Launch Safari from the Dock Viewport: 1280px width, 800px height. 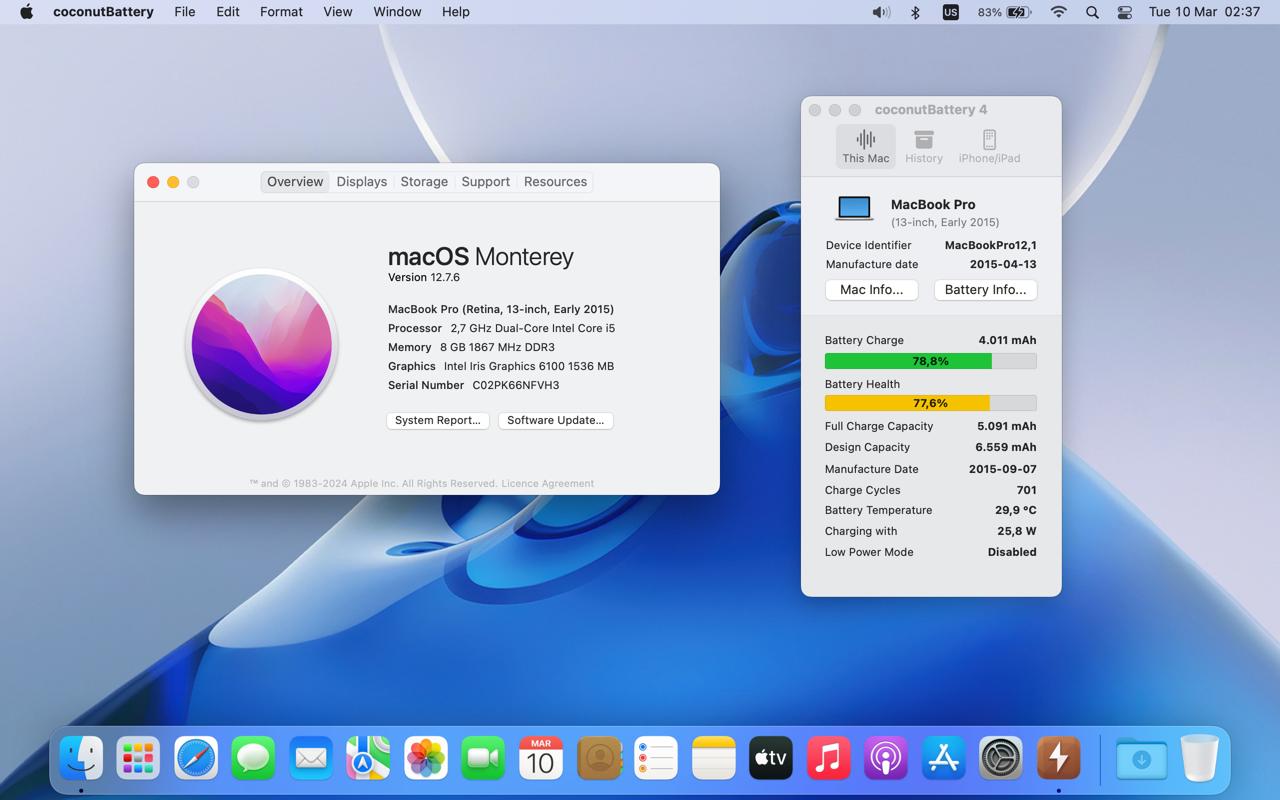(196, 758)
